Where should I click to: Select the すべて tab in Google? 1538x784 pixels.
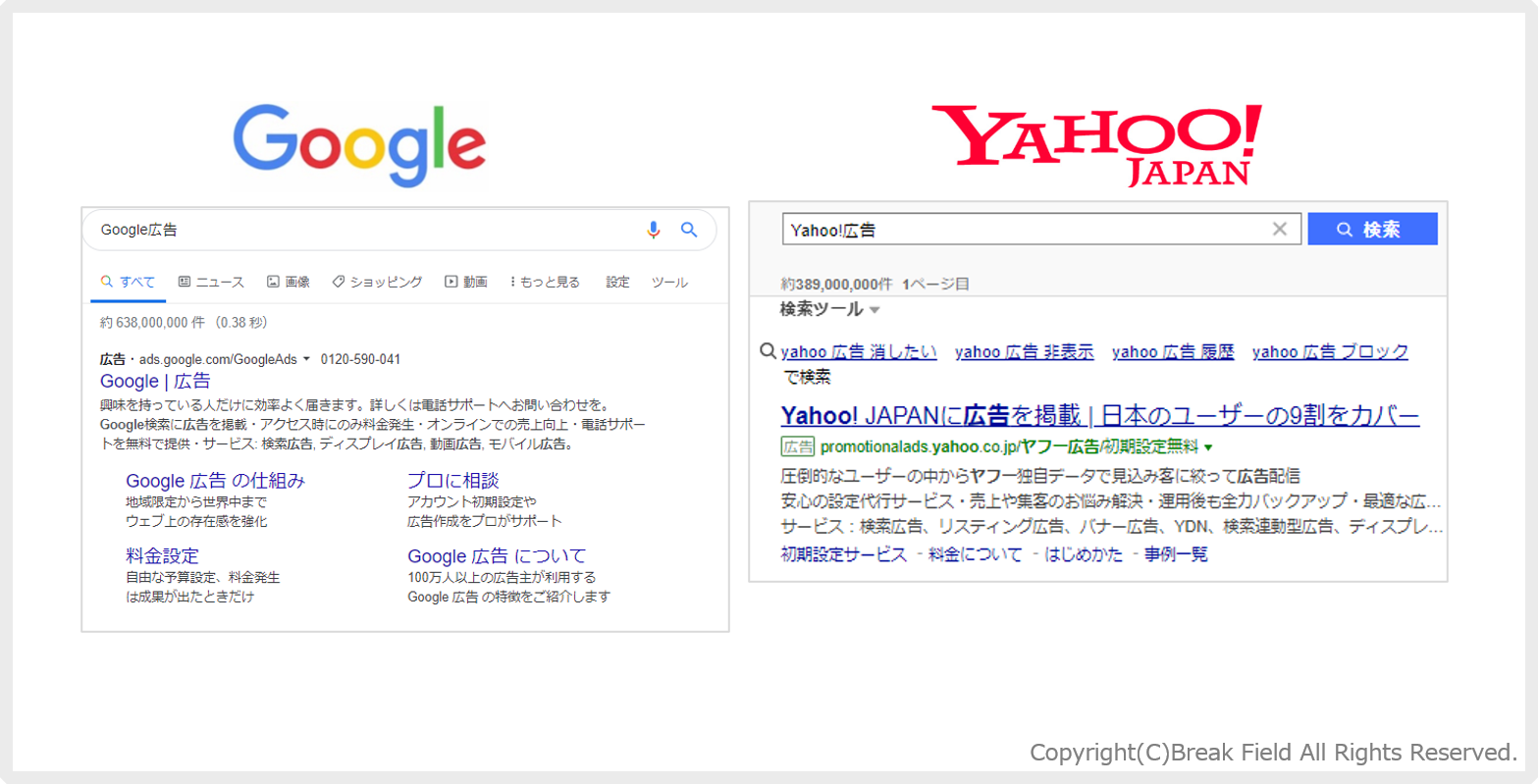[128, 282]
